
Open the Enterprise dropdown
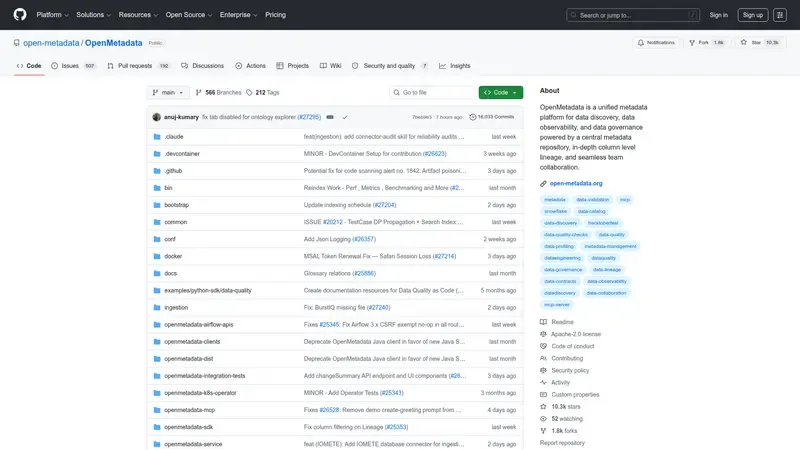point(238,15)
